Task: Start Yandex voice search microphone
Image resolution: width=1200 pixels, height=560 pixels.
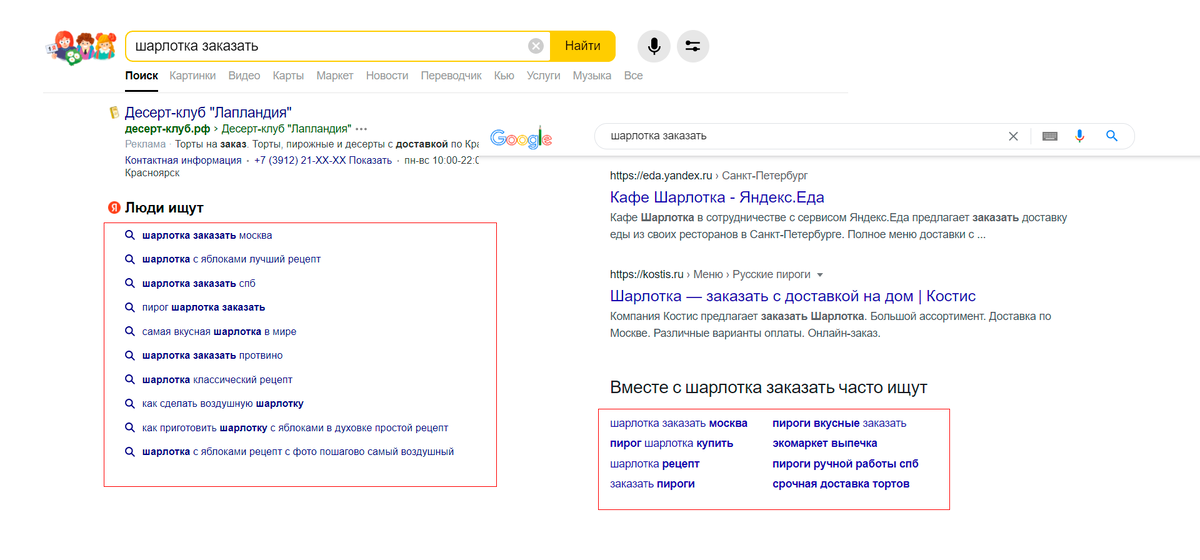Action: pos(654,46)
